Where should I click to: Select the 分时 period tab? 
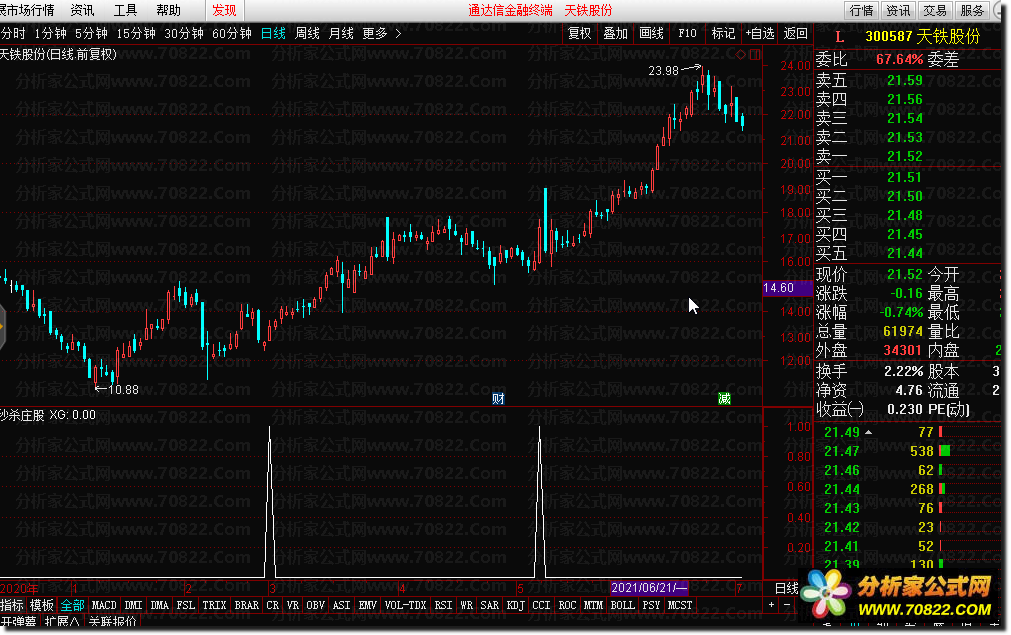point(13,34)
